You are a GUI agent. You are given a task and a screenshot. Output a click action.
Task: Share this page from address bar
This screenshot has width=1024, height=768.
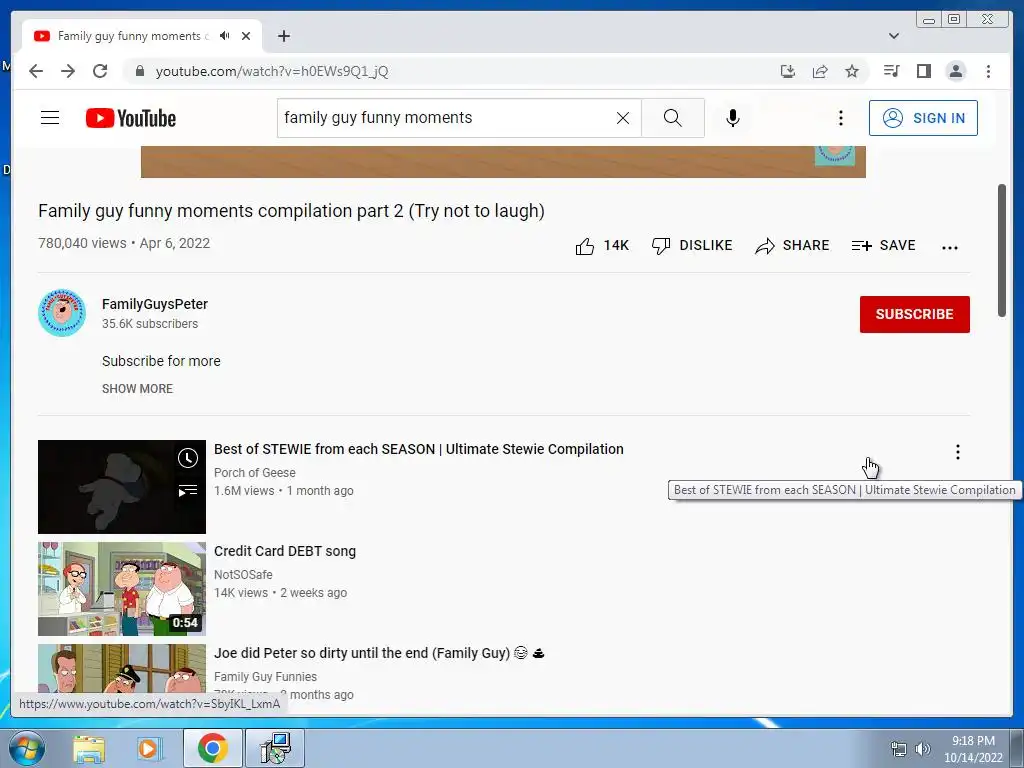pyautogui.click(x=820, y=71)
